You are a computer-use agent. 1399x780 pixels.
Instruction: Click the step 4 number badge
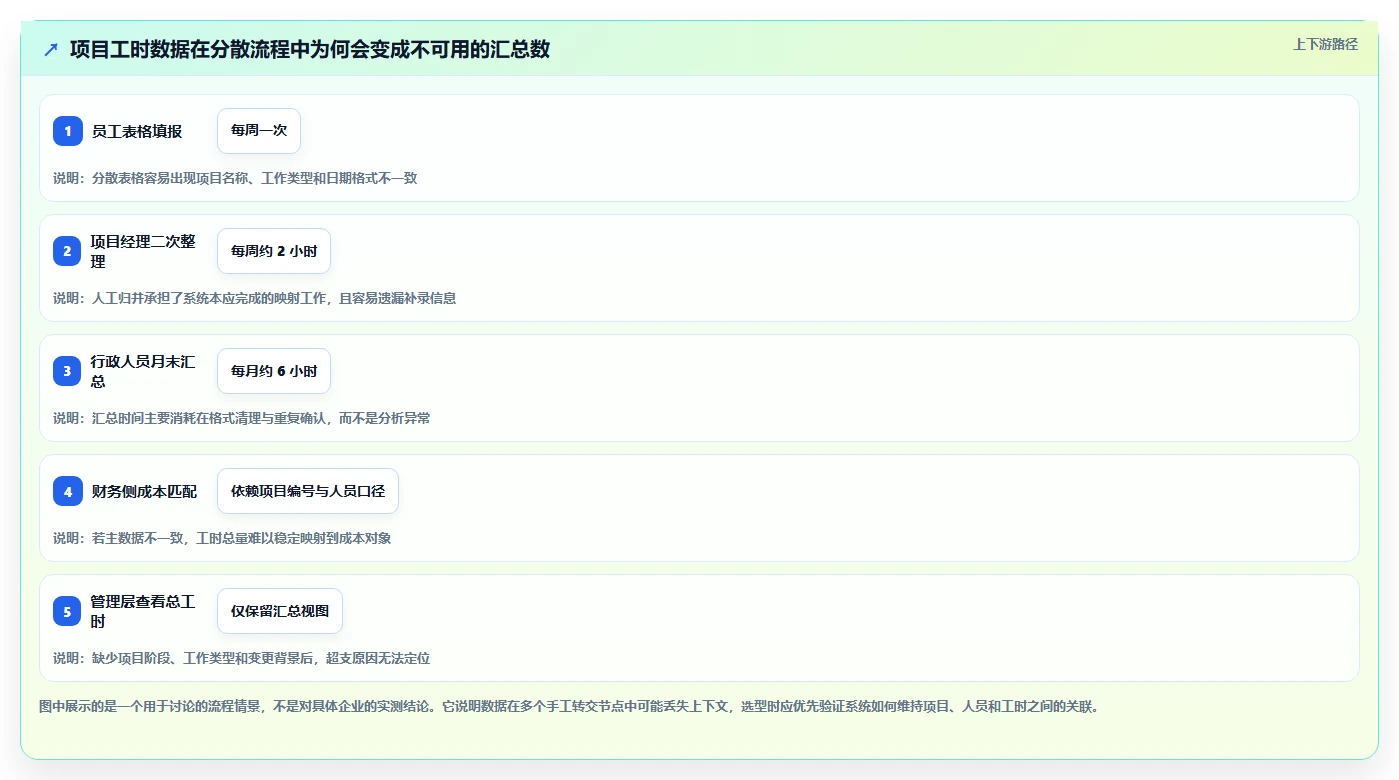[x=68, y=491]
